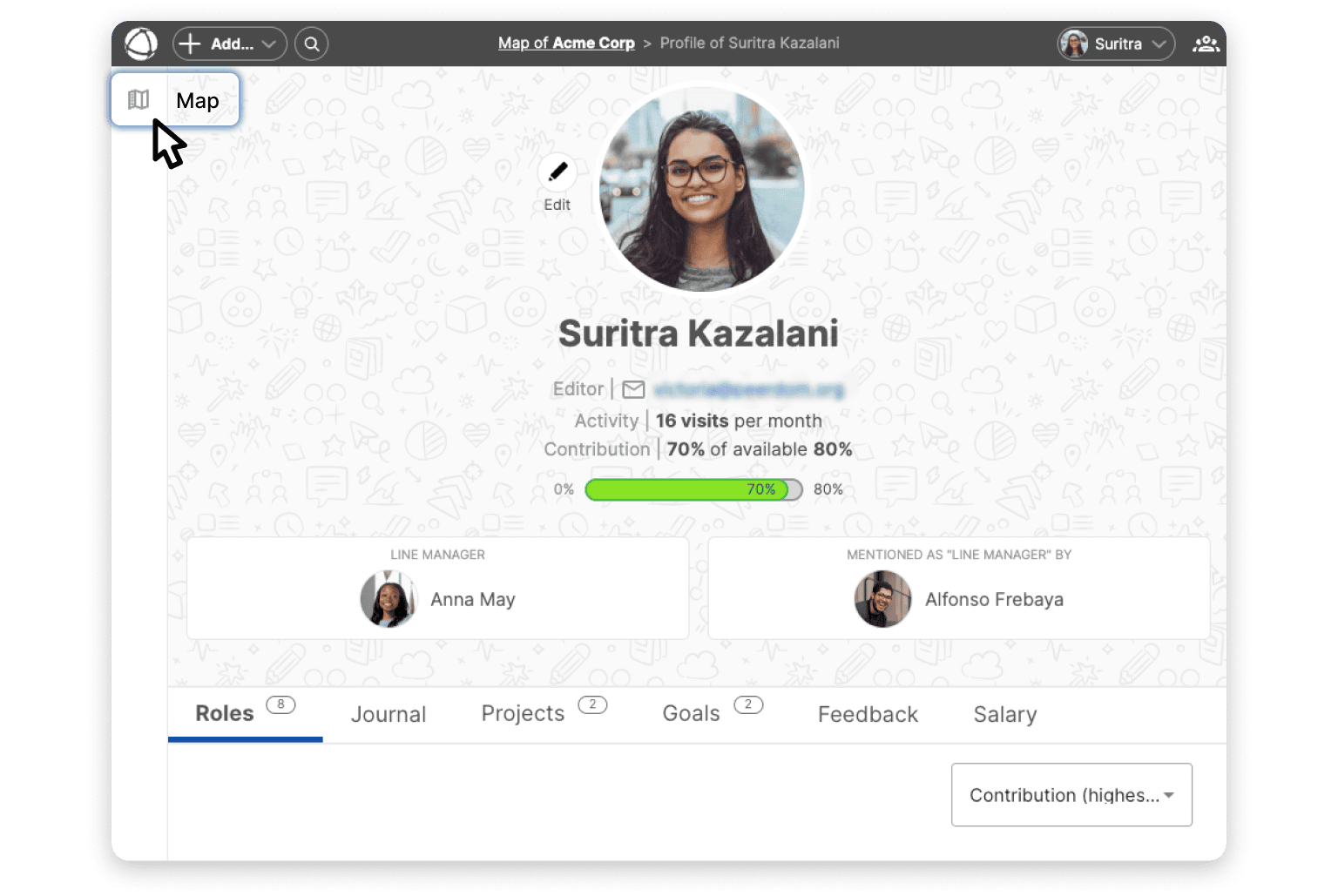1338x896 pixels.
Task: Open the Contribution sort dropdown
Action: click(x=1071, y=795)
